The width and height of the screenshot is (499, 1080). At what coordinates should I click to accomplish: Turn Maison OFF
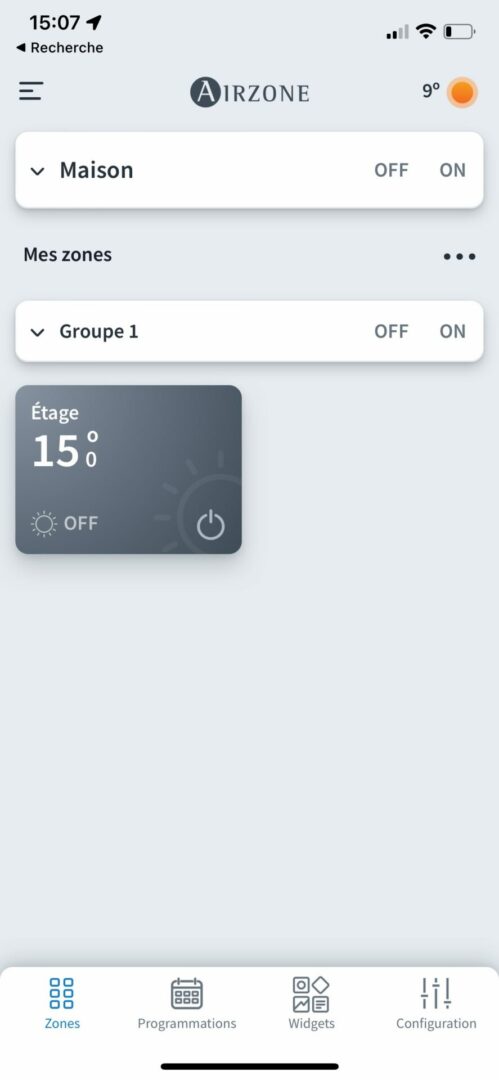tap(391, 170)
